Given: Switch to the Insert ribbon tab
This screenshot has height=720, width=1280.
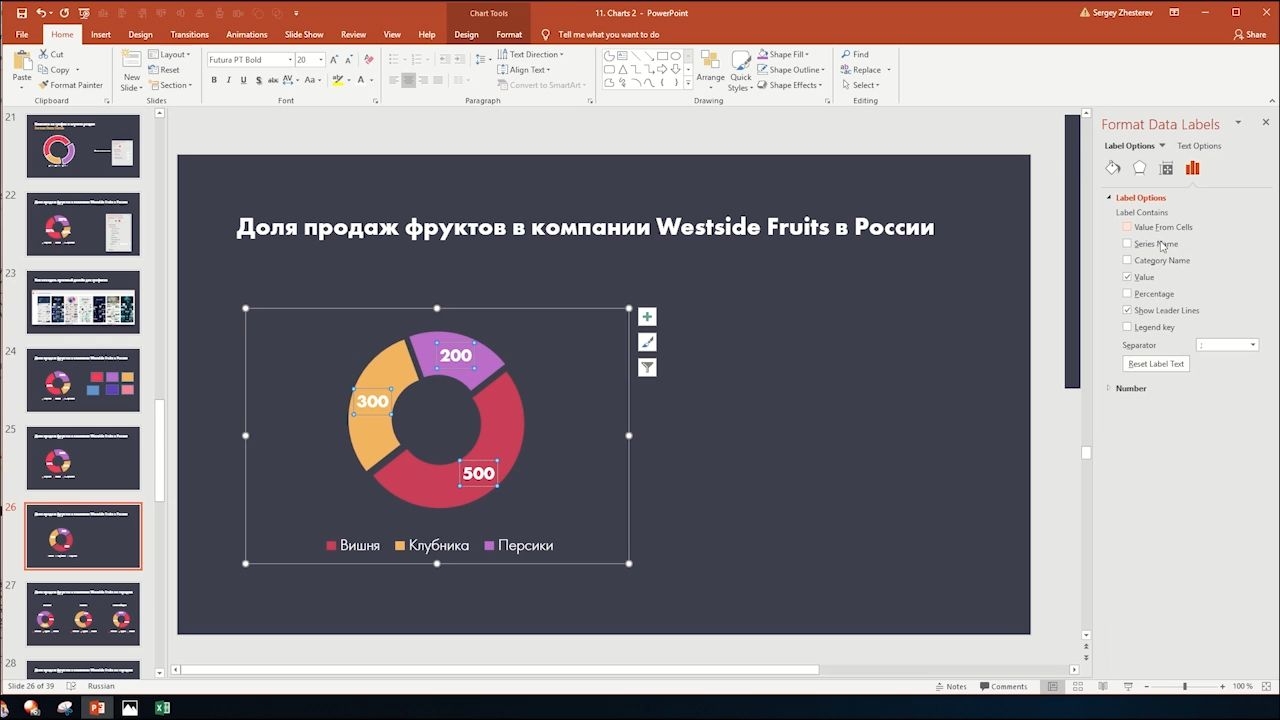Looking at the screenshot, I should (x=101, y=34).
